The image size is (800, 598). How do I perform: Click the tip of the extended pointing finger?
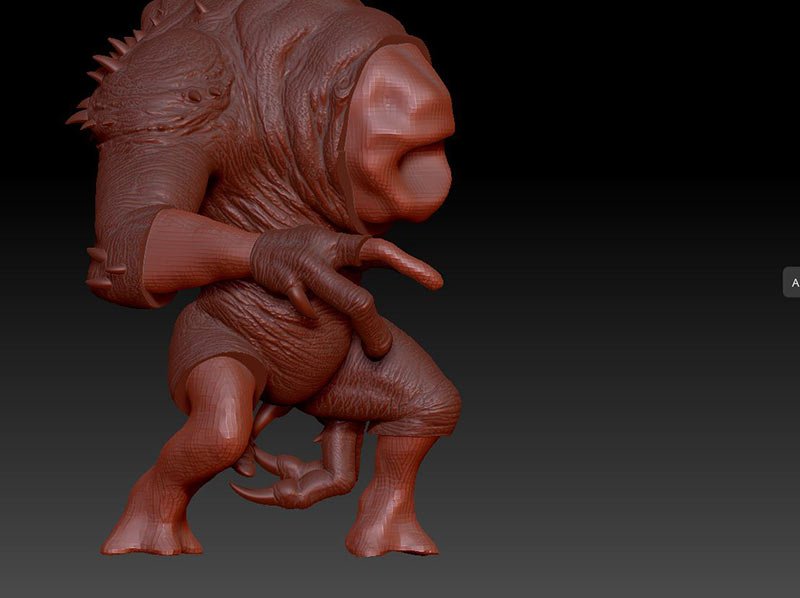[432, 277]
